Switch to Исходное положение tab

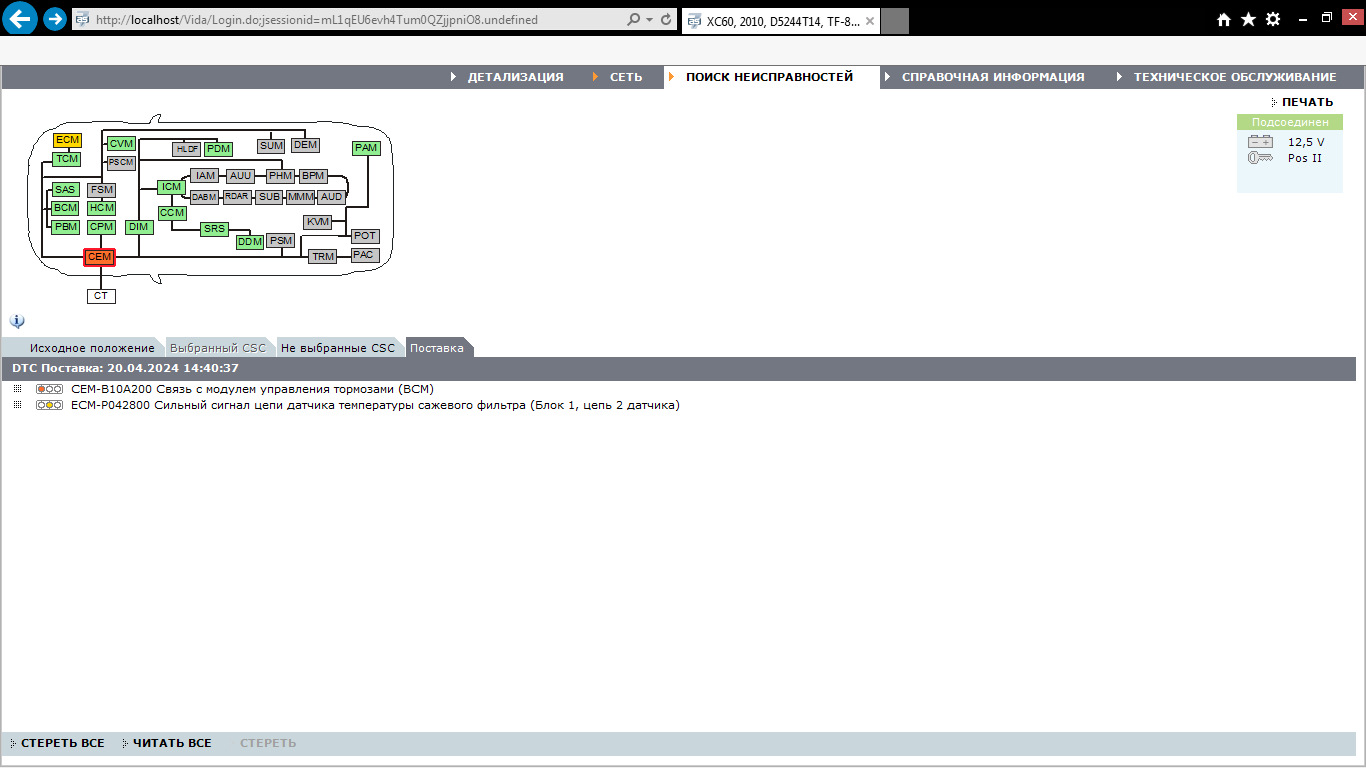(92, 348)
